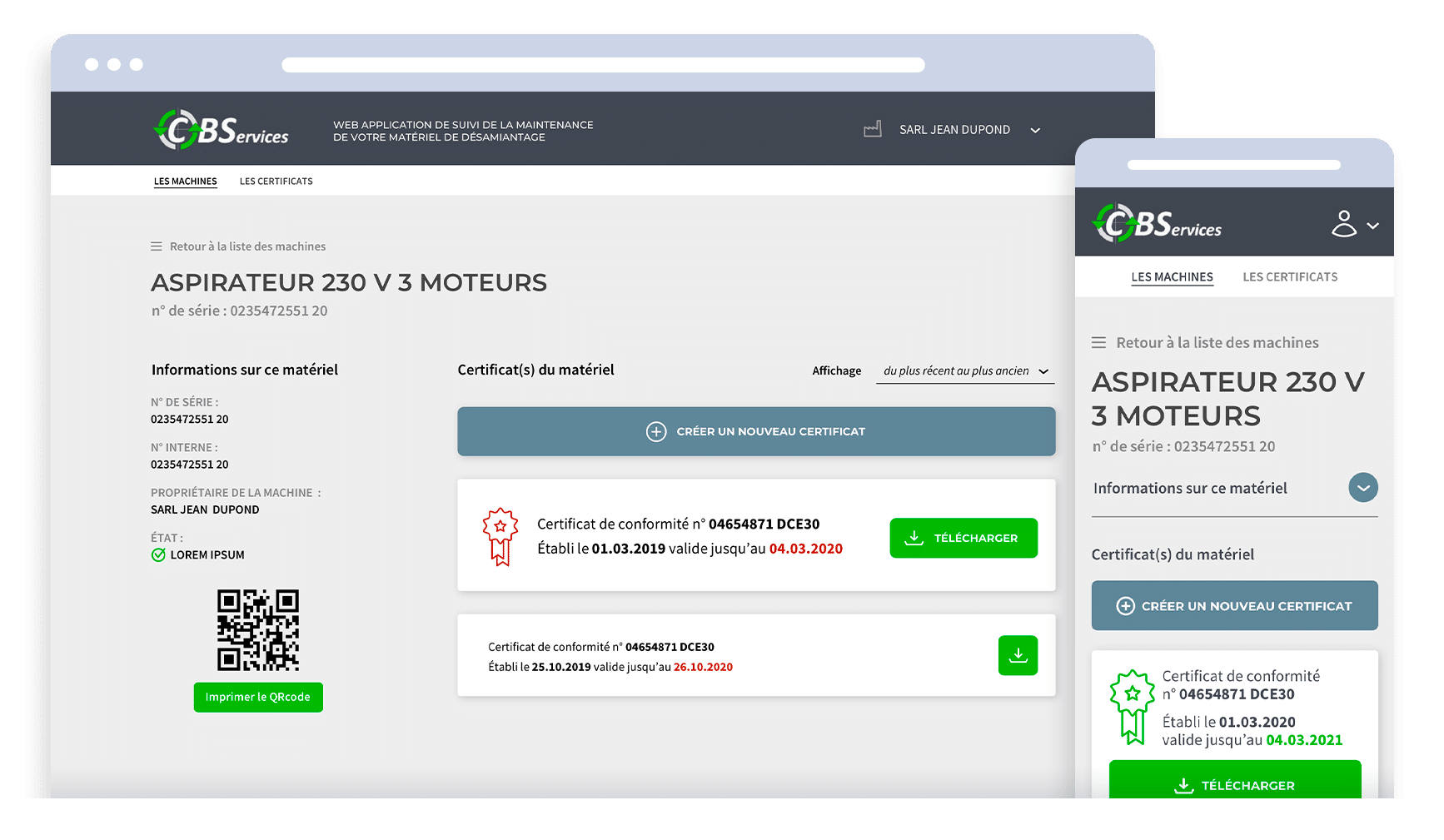Click the list icon before Retour in desktop view

[157, 246]
